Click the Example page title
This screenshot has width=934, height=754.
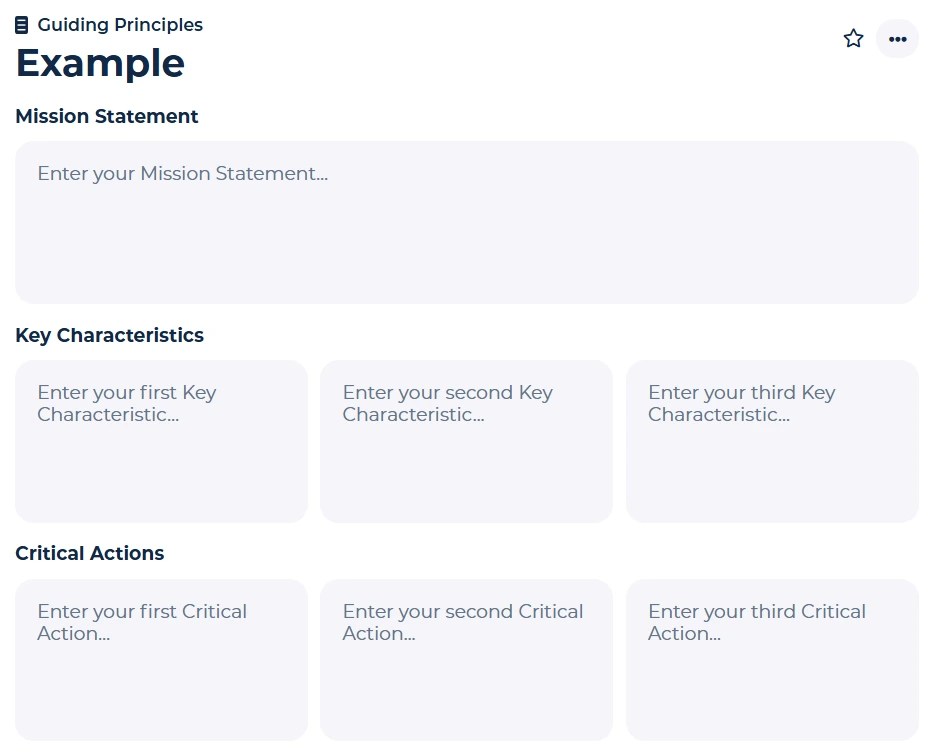pyautogui.click(x=100, y=63)
